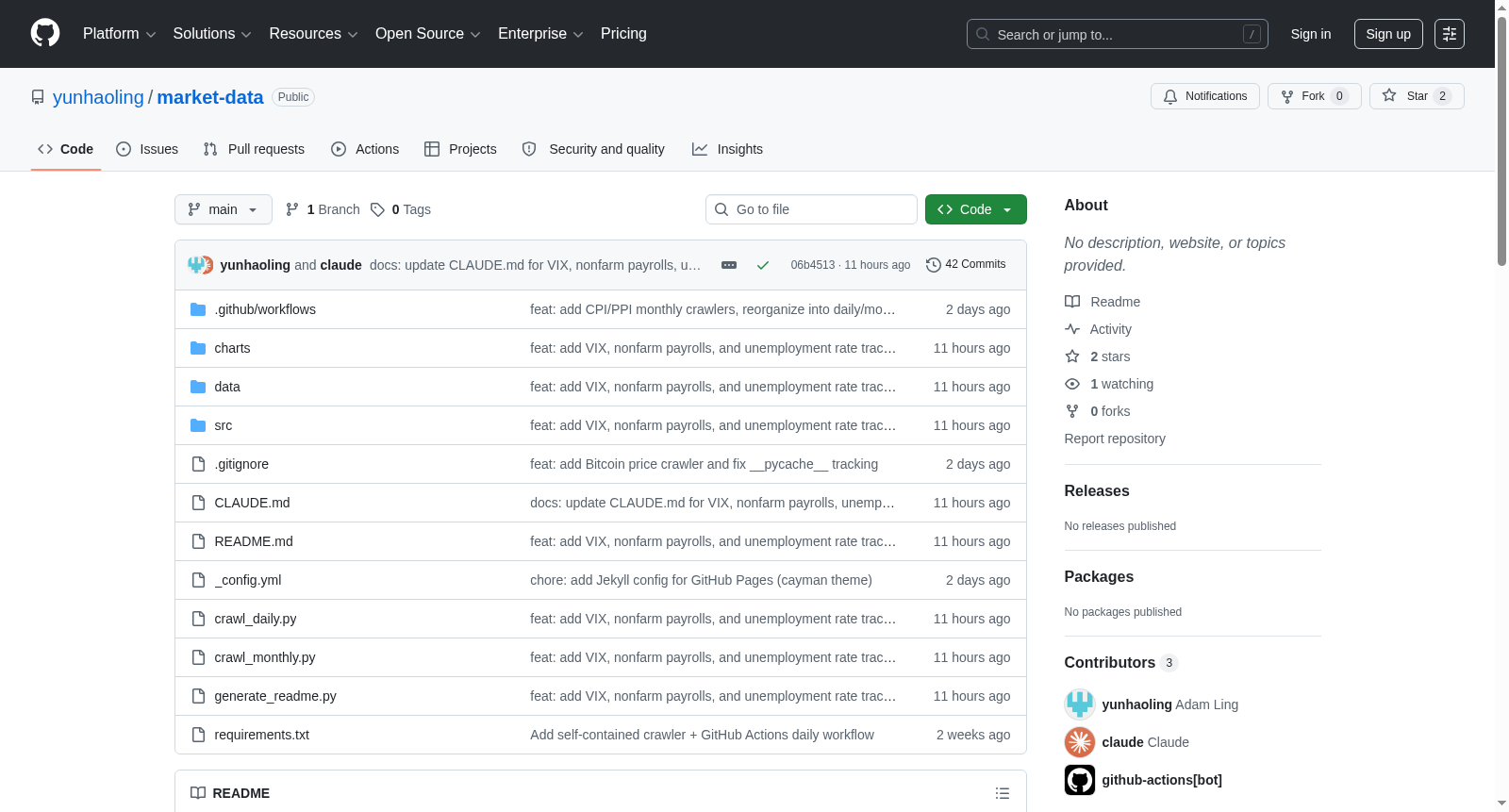Open the global navigation settings icon
Screen dimensions: 1509x812
(1450, 34)
